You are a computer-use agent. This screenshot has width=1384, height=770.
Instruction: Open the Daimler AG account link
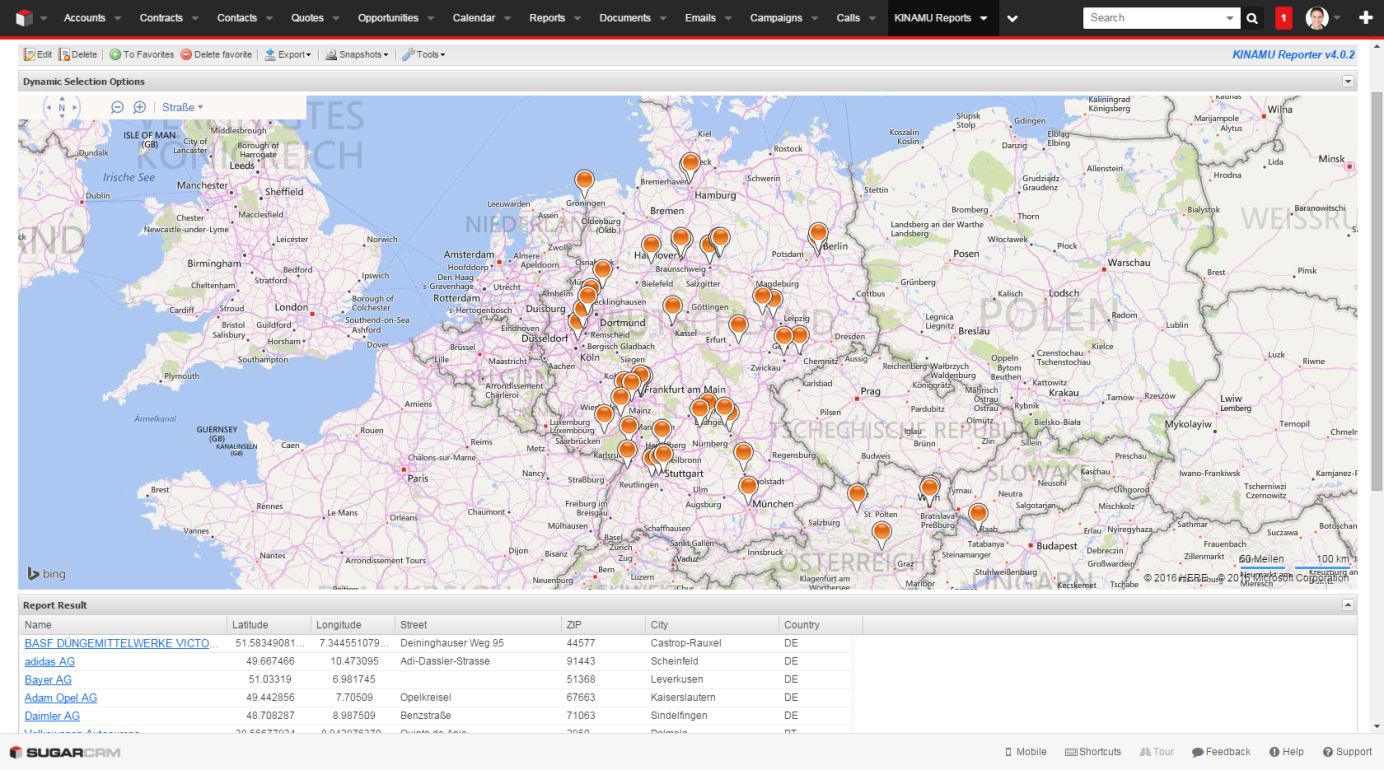(x=52, y=715)
